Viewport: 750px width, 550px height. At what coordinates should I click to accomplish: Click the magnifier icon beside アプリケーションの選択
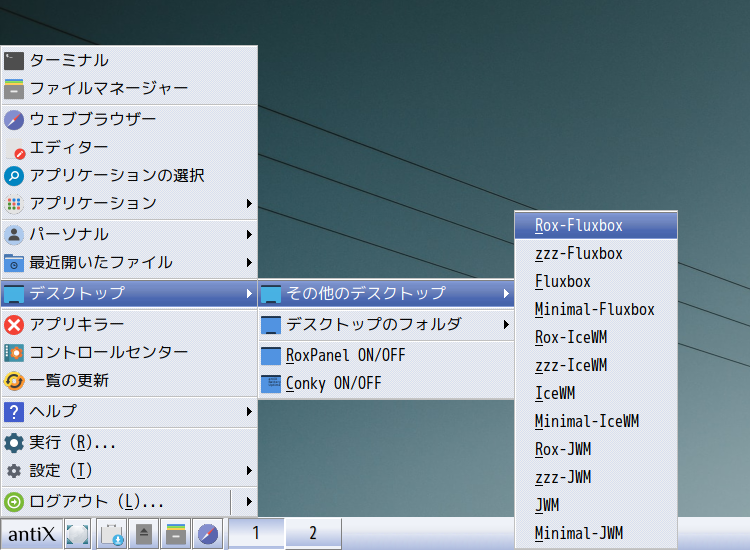tap(14, 176)
